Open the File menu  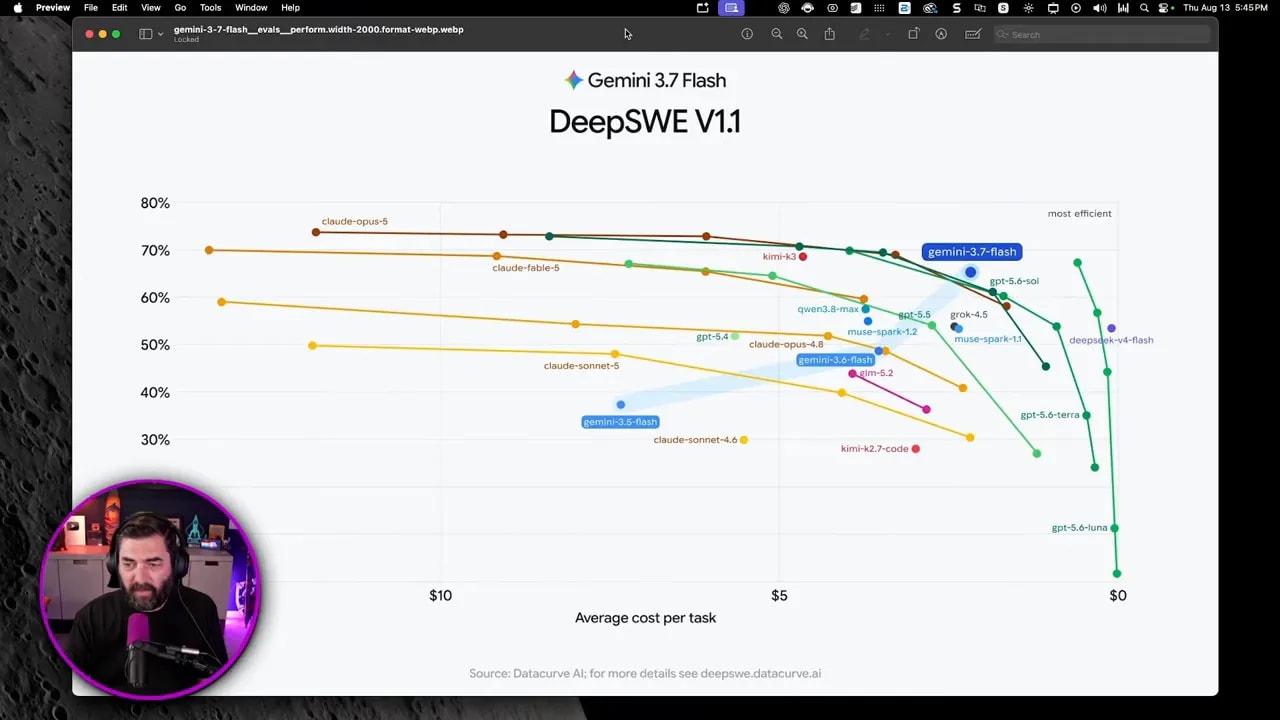pyautogui.click(x=91, y=8)
